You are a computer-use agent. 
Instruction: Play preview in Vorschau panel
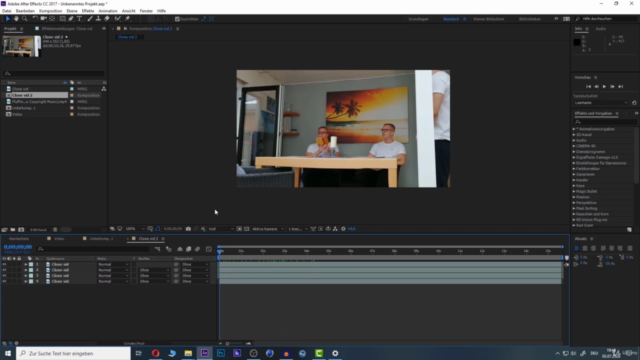click(x=604, y=87)
